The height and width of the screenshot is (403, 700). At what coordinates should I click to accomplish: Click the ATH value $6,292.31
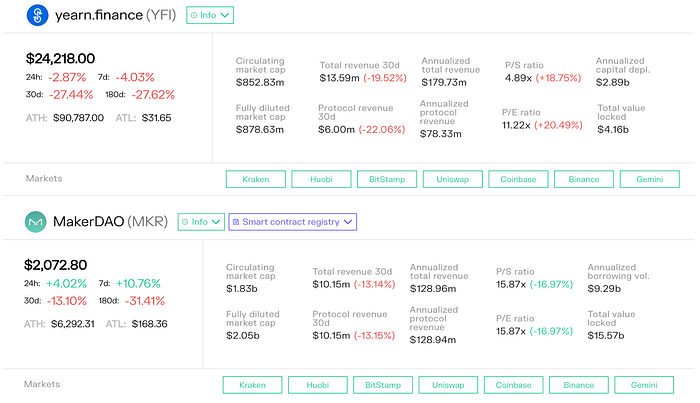point(73,324)
